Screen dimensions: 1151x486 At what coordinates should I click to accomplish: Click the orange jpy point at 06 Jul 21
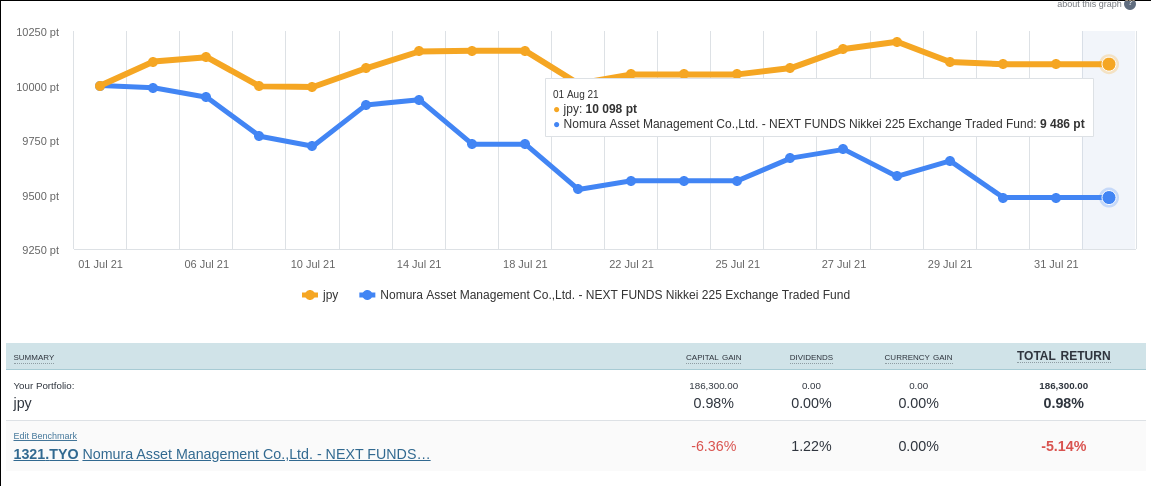coord(206,57)
